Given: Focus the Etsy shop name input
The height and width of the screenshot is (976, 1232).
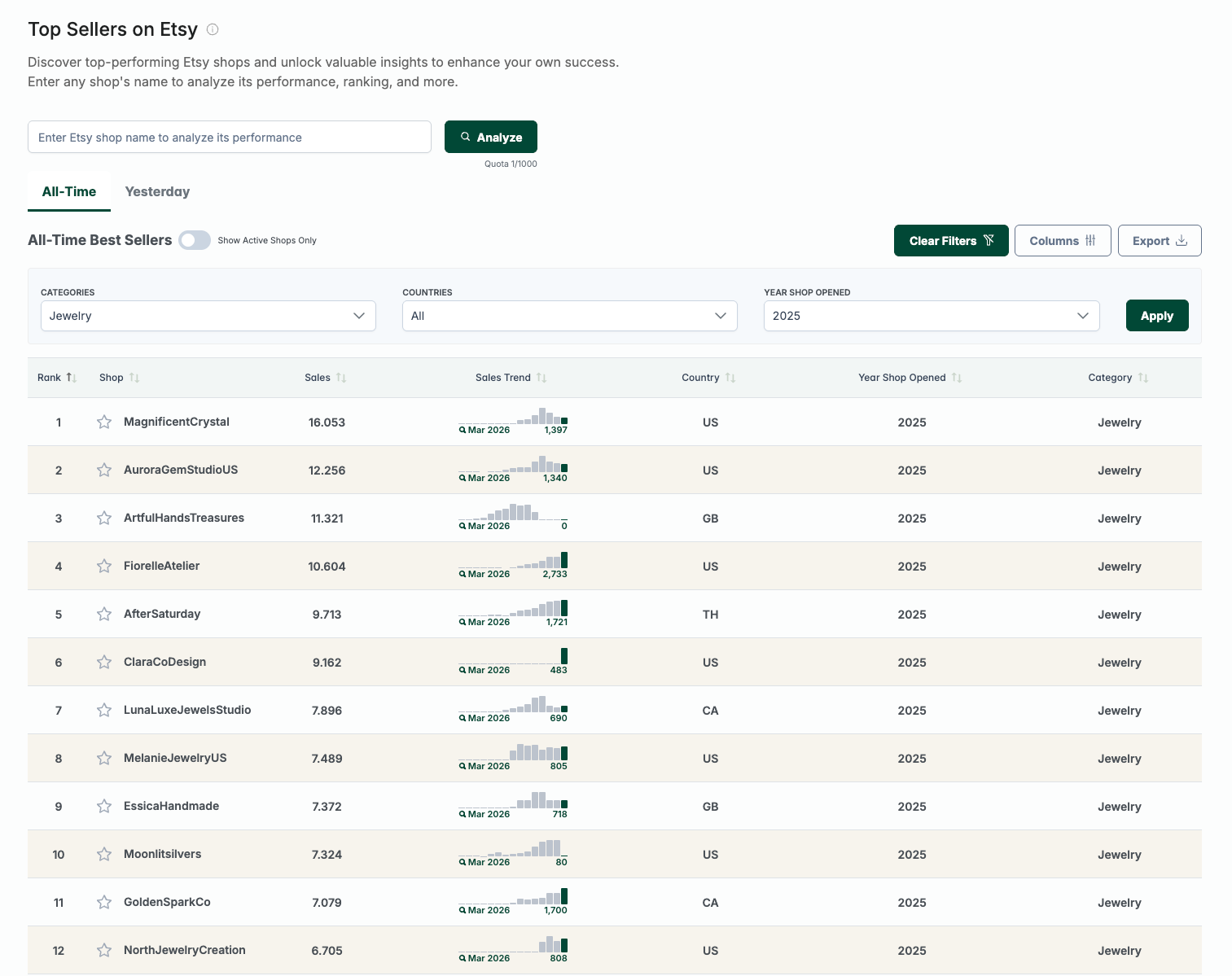Looking at the screenshot, I should [230, 137].
